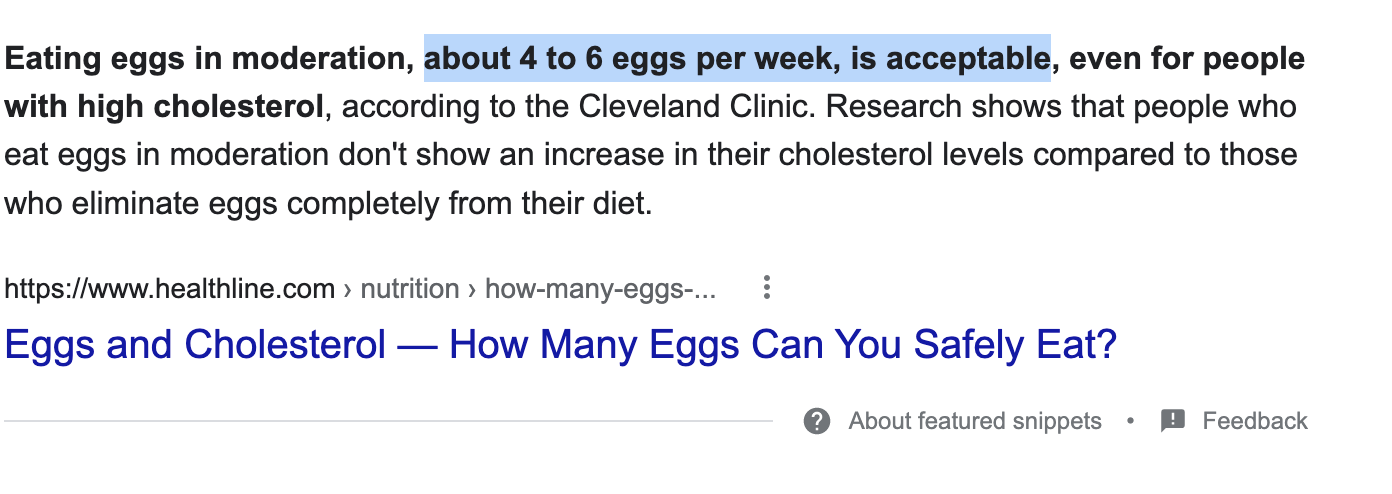Open the three-dot menu beside the healthline URL
The width and height of the screenshot is (1392, 494).
767,289
